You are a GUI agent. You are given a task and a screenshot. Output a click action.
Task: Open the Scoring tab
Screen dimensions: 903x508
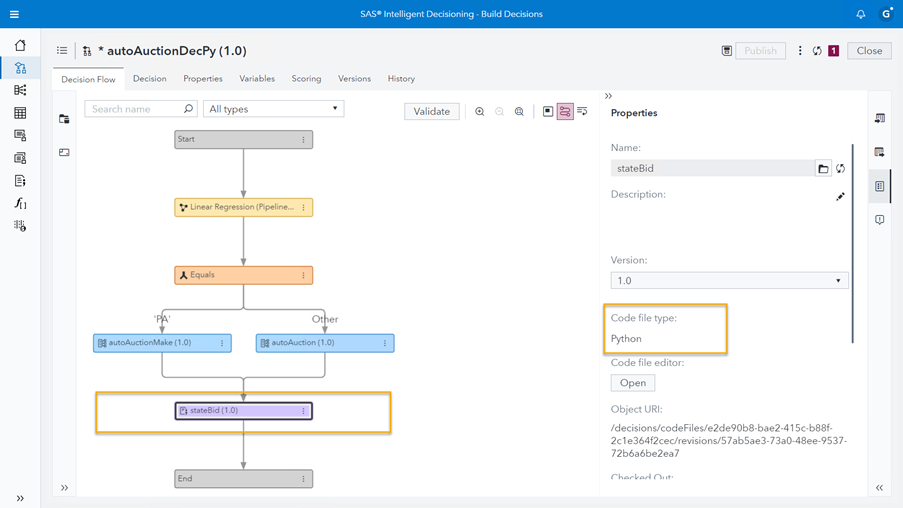click(x=306, y=79)
